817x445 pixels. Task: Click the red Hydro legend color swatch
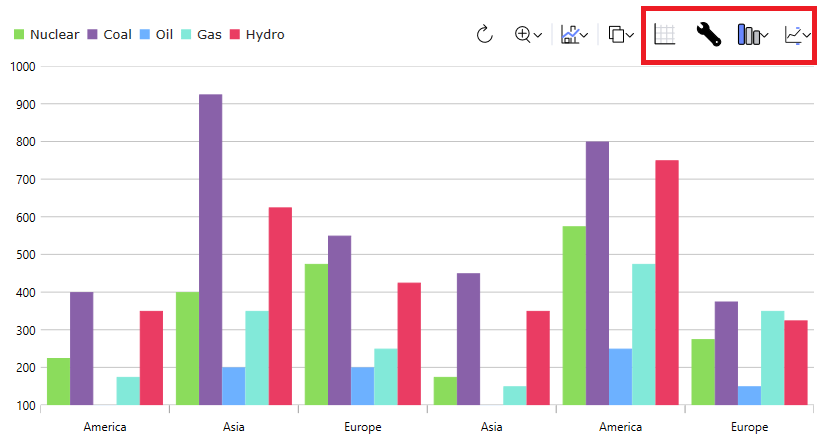[236, 35]
